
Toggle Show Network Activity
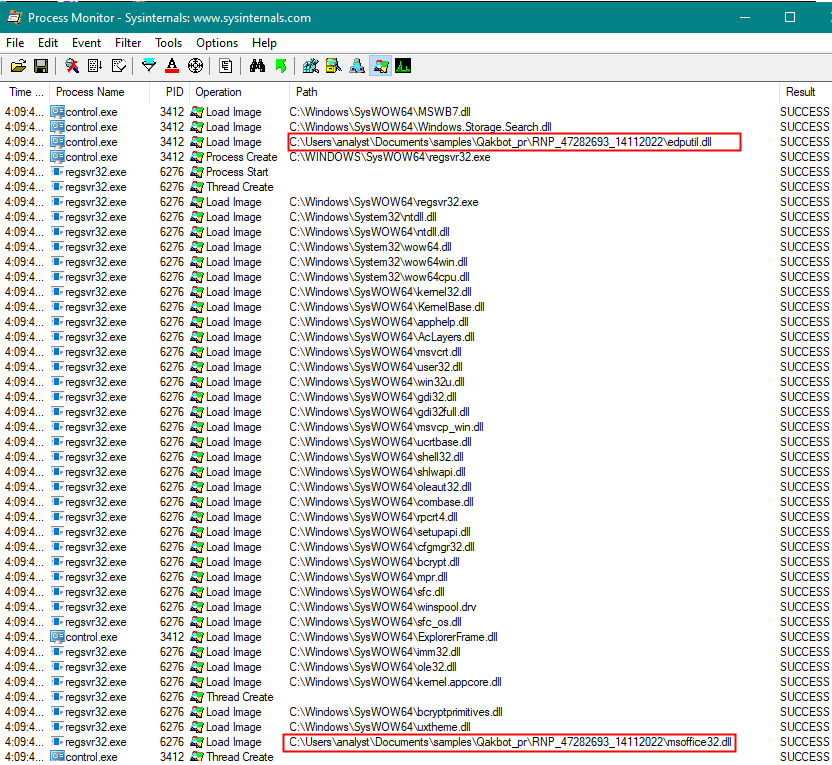tap(357, 66)
